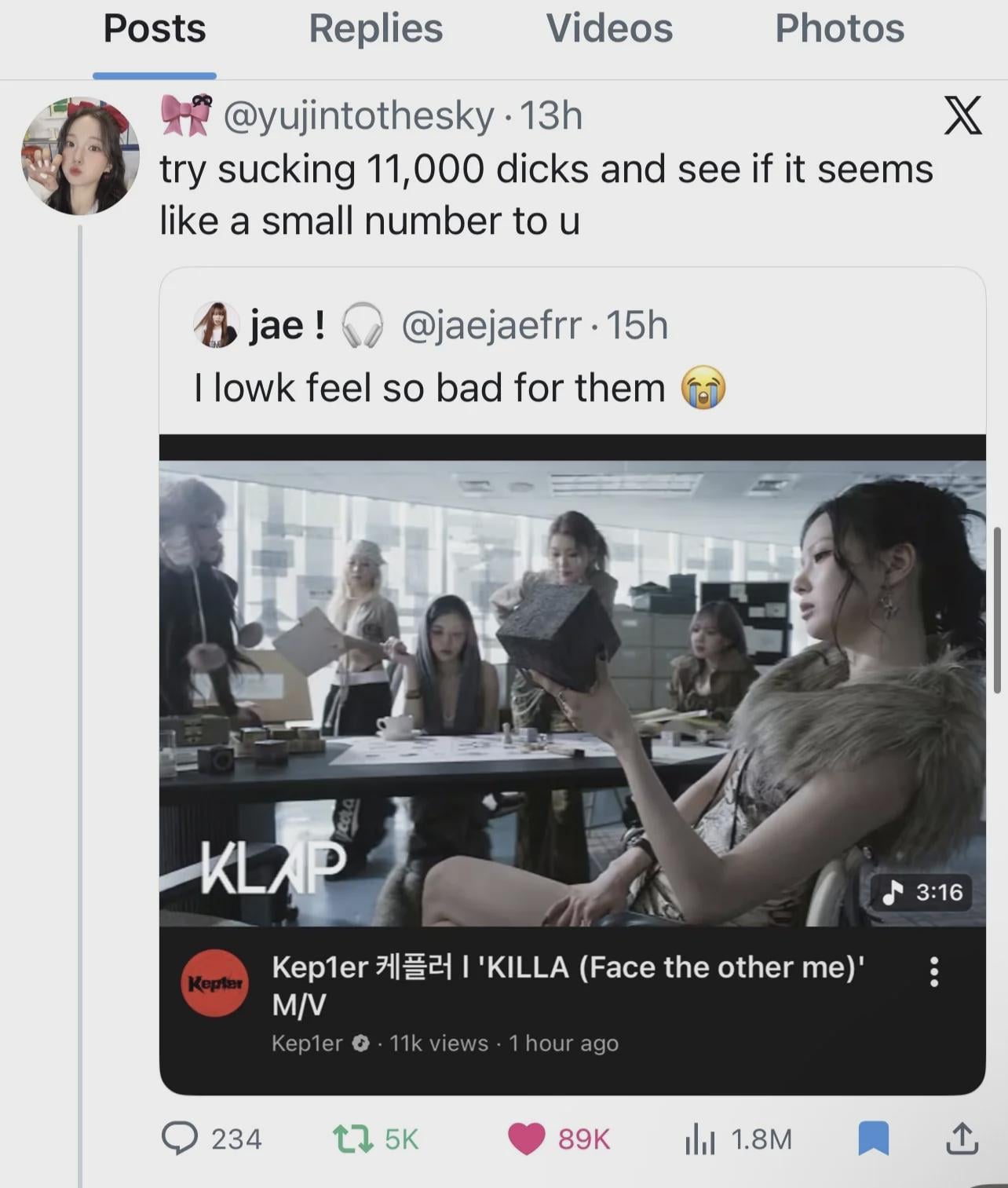Open the poster's profile picture
This screenshot has height=1188, width=1008.
[80, 156]
